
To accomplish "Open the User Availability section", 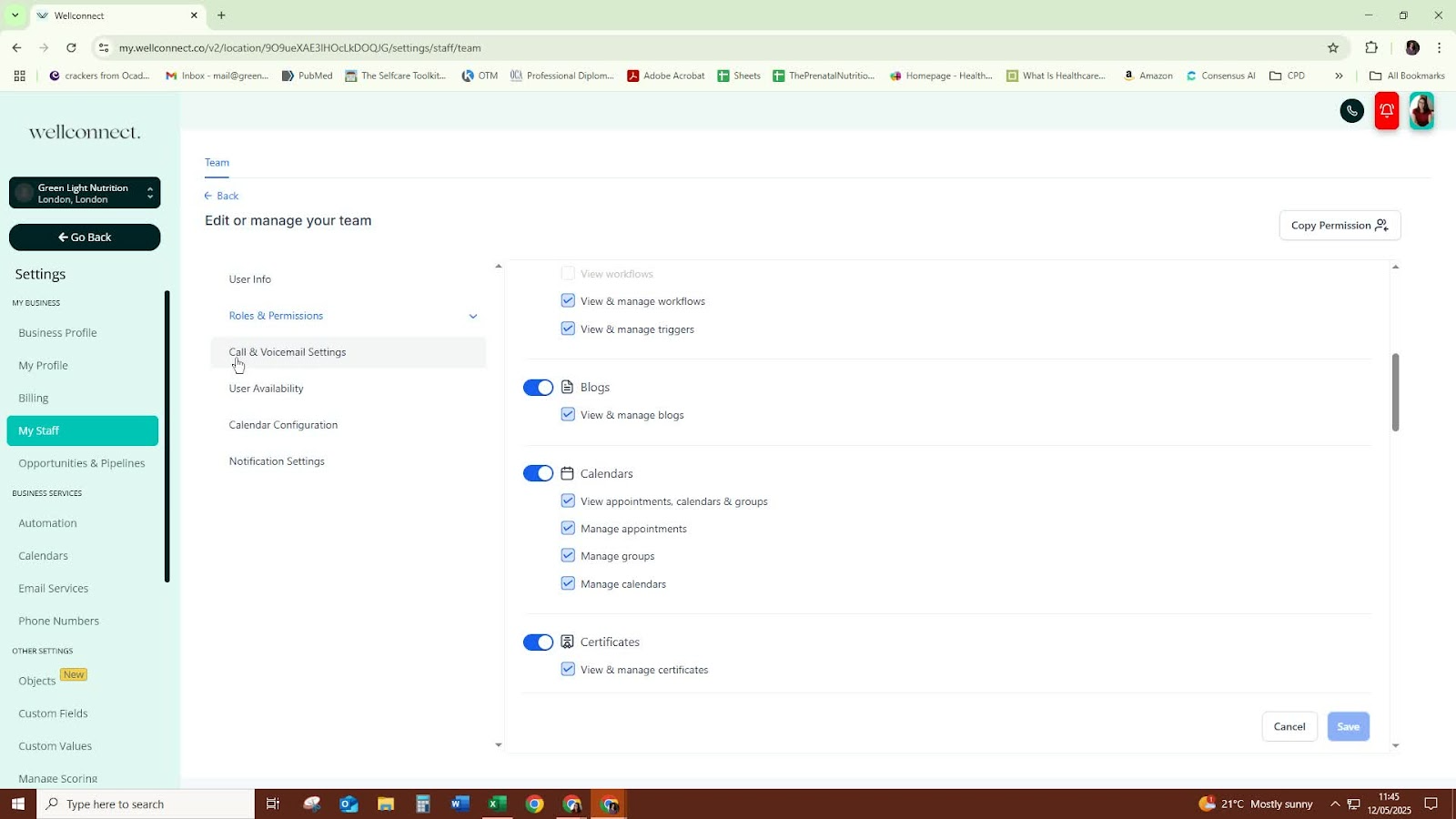I will (267, 389).
